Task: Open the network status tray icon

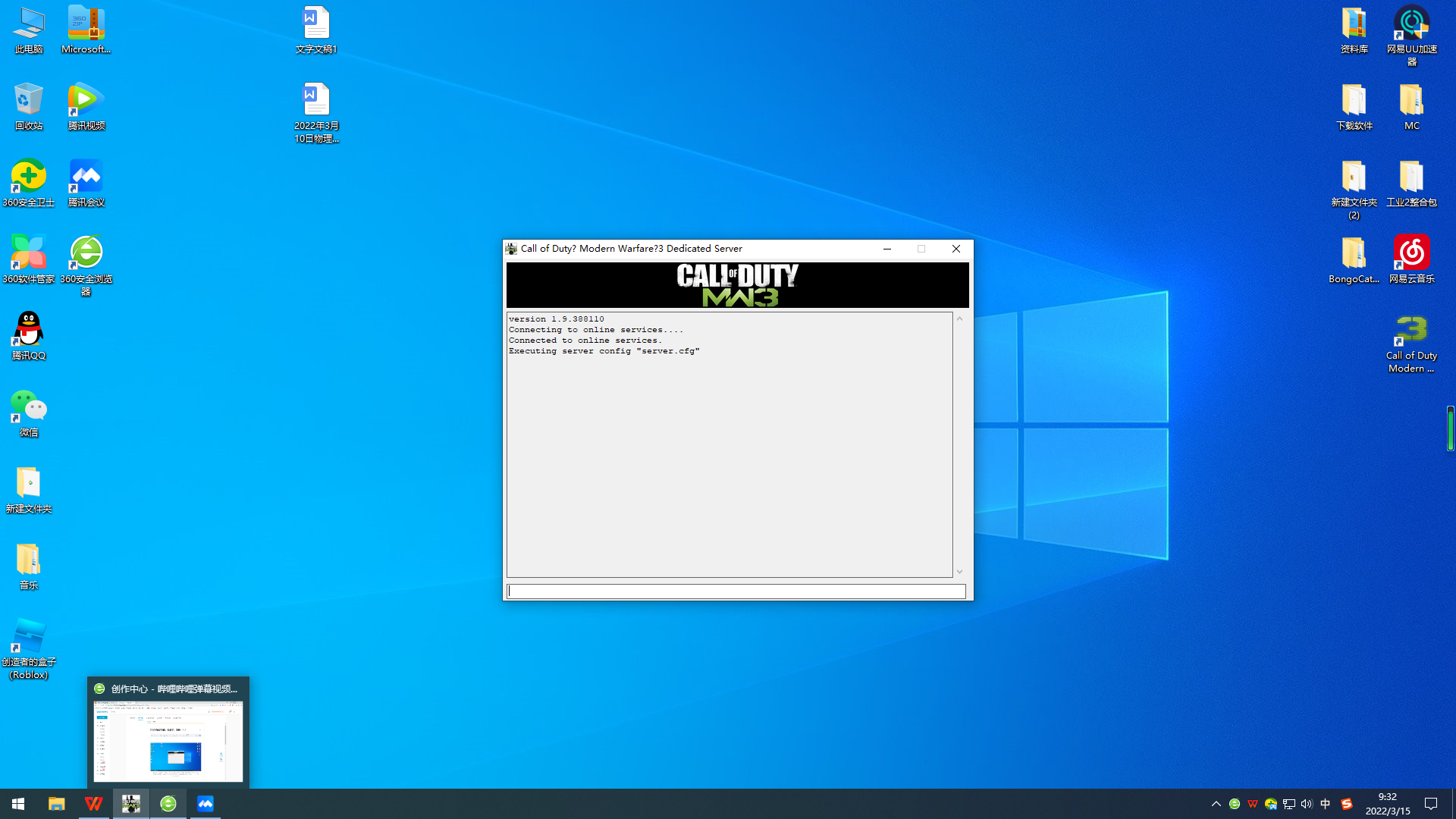Action: 1288,804
